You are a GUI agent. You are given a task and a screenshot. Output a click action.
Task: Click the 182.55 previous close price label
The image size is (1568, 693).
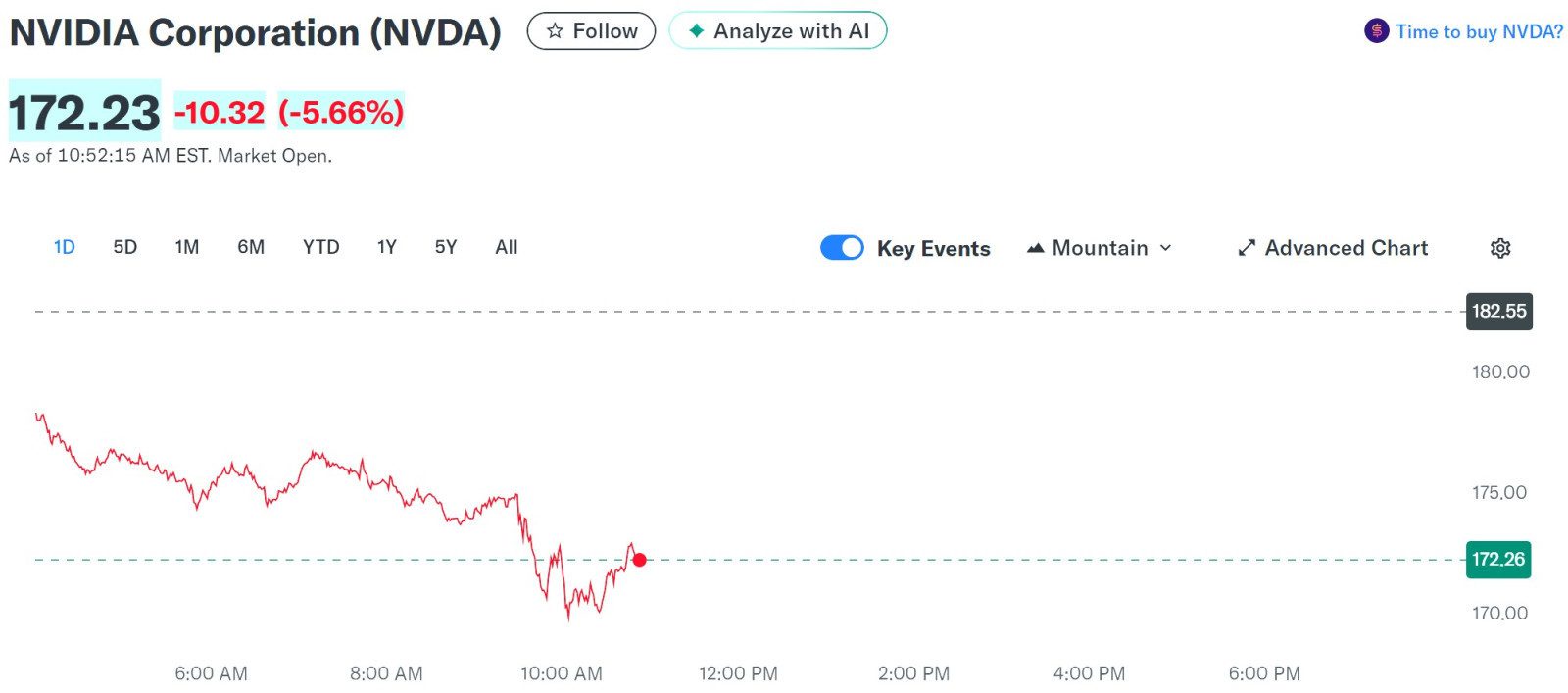click(x=1498, y=312)
